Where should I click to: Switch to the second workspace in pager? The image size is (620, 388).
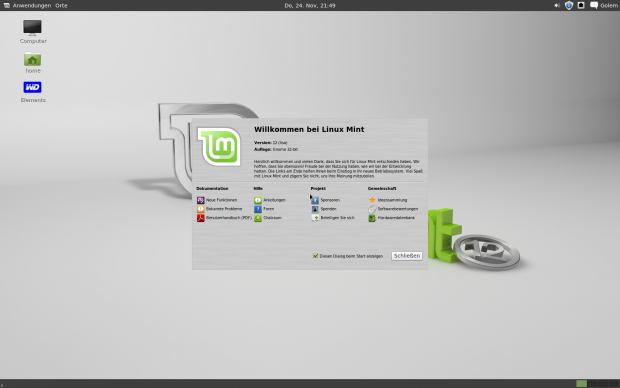tap(592, 384)
